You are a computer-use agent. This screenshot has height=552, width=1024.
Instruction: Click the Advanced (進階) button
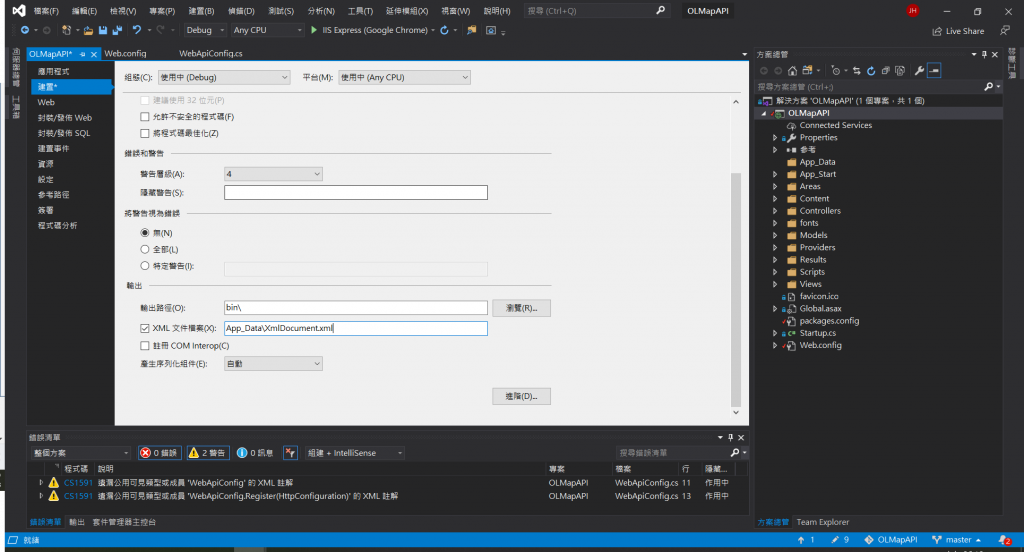[x=521, y=397]
